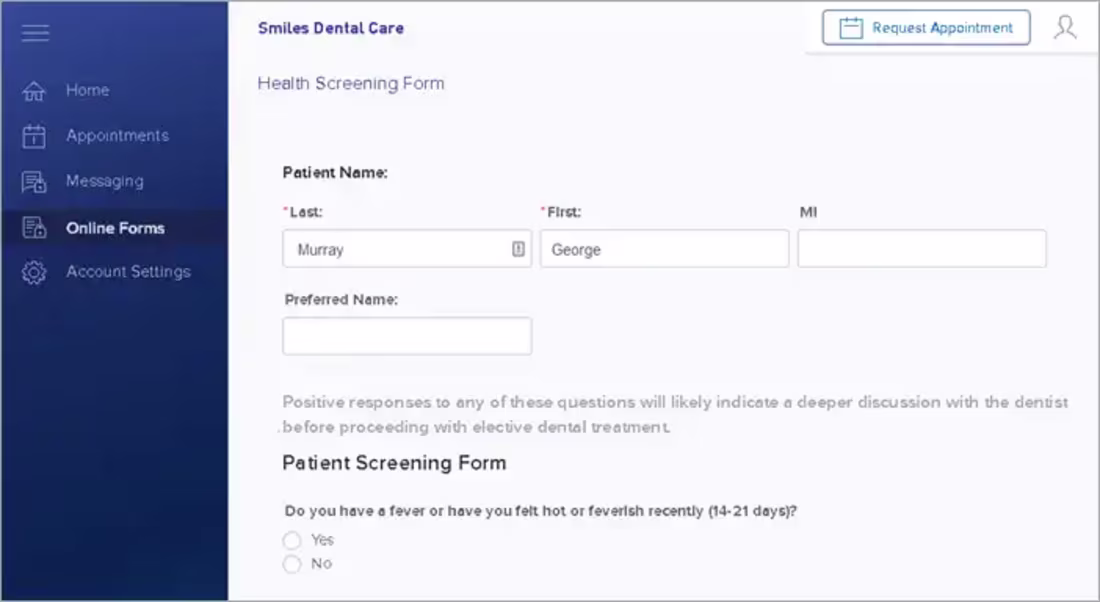
Task: Click the icon inside the Last name field
Action: tap(520, 248)
